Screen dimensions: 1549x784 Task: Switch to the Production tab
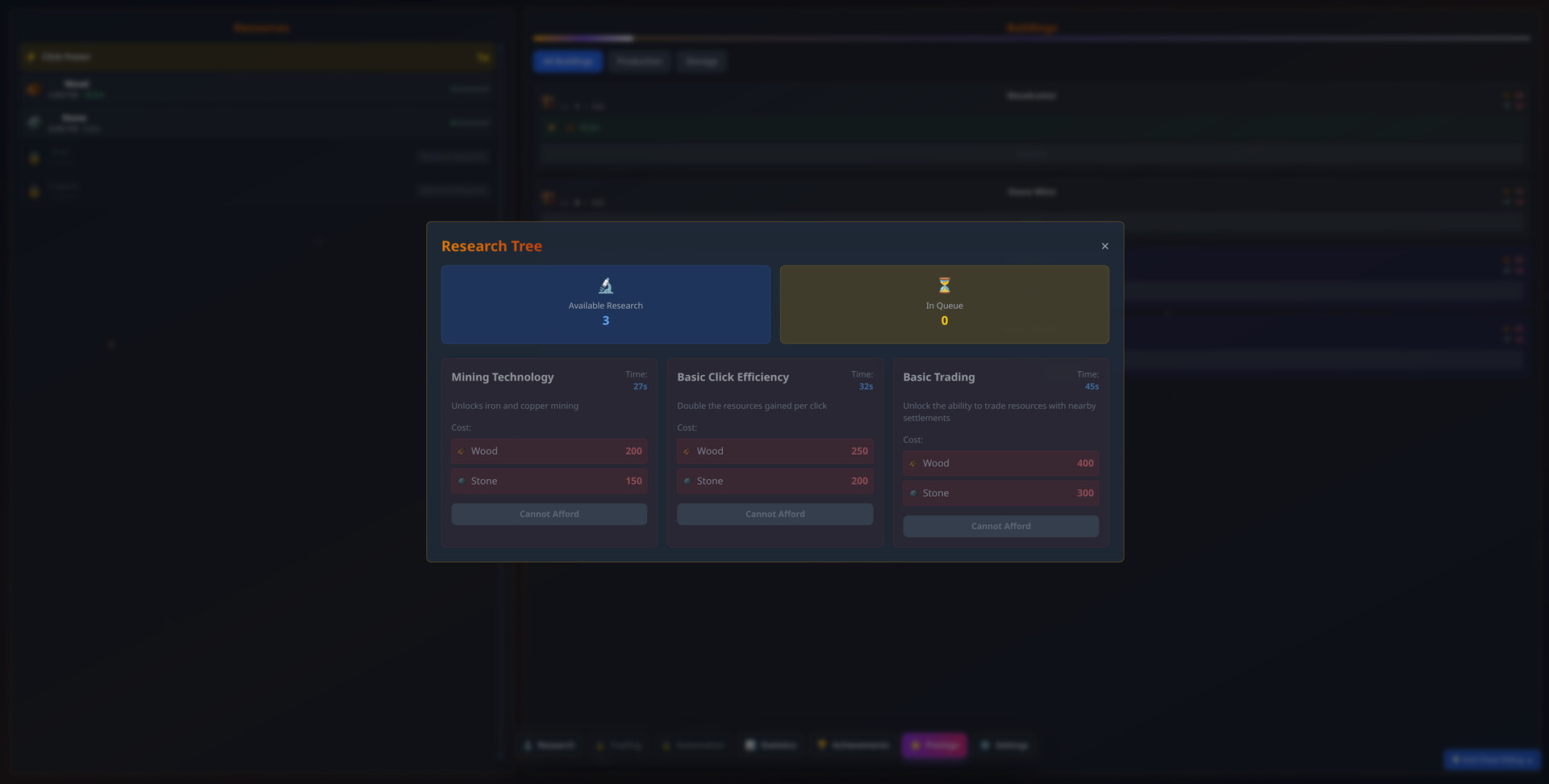(638, 61)
